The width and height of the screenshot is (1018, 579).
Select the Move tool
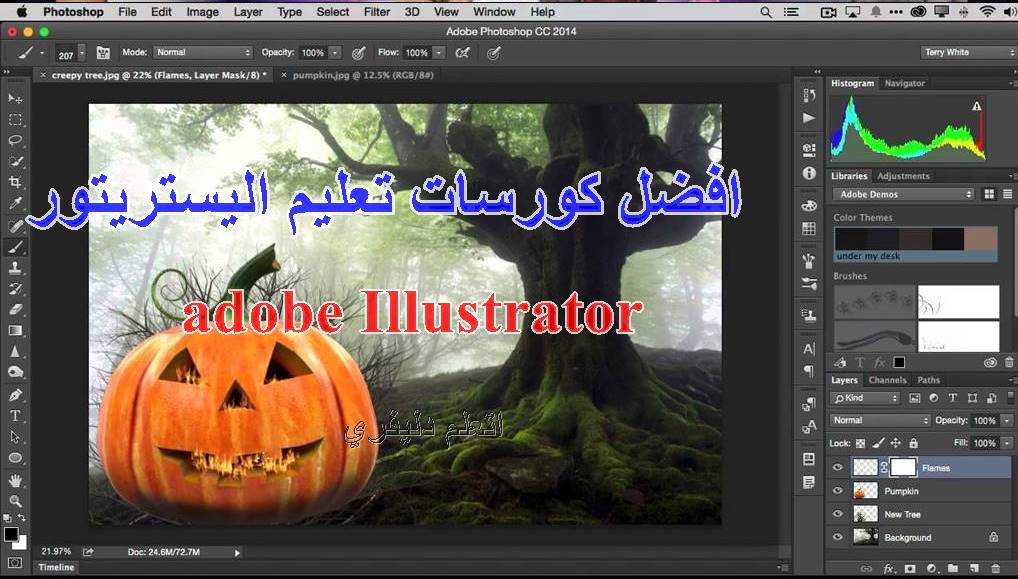(15, 99)
